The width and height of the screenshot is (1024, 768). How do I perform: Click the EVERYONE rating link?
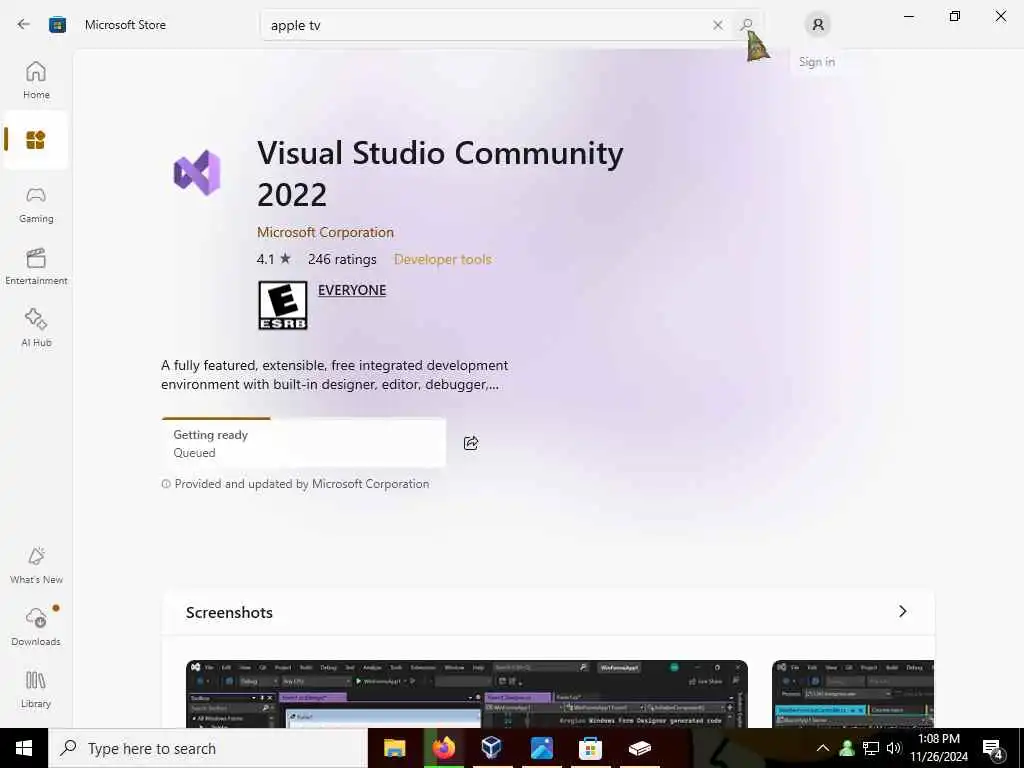tap(352, 290)
